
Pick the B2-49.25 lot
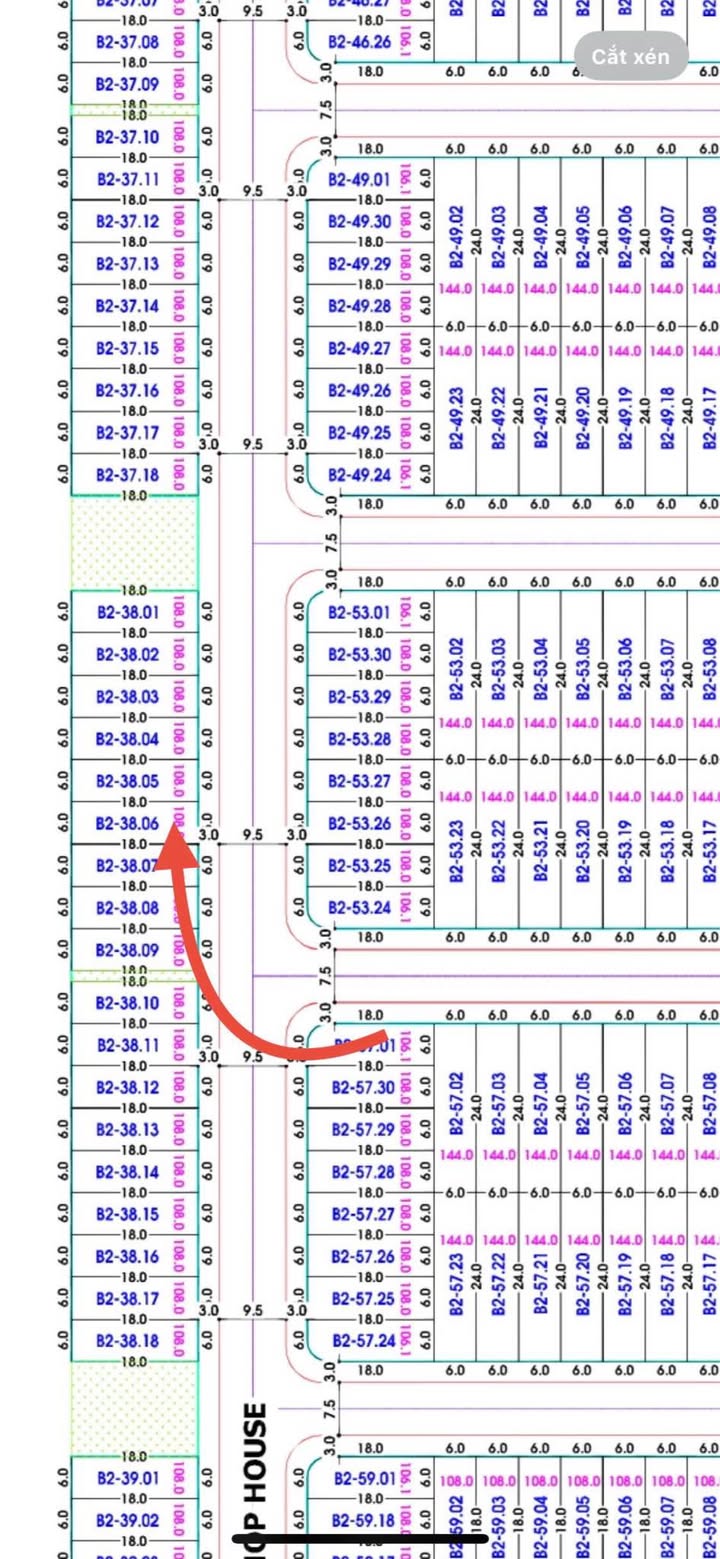[x=360, y=433]
